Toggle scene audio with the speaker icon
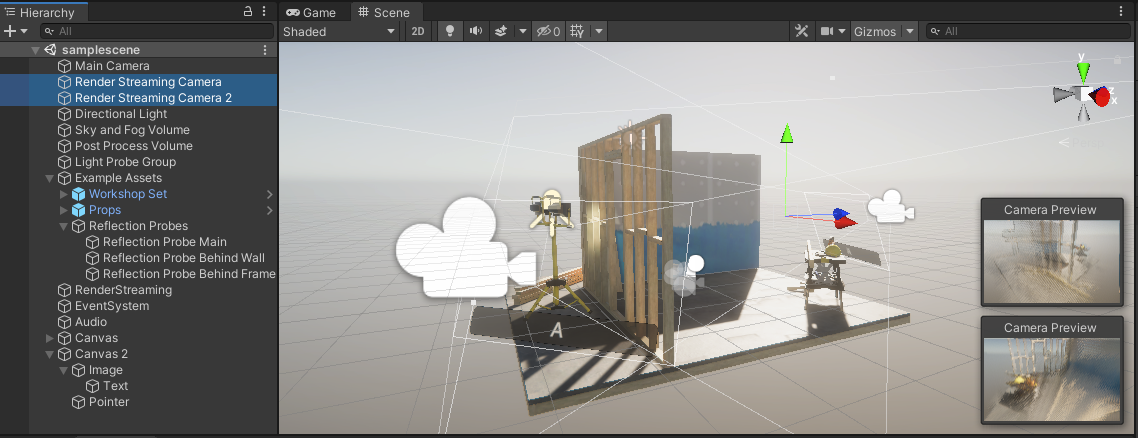The height and width of the screenshot is (438, 1138). point(475,31)
